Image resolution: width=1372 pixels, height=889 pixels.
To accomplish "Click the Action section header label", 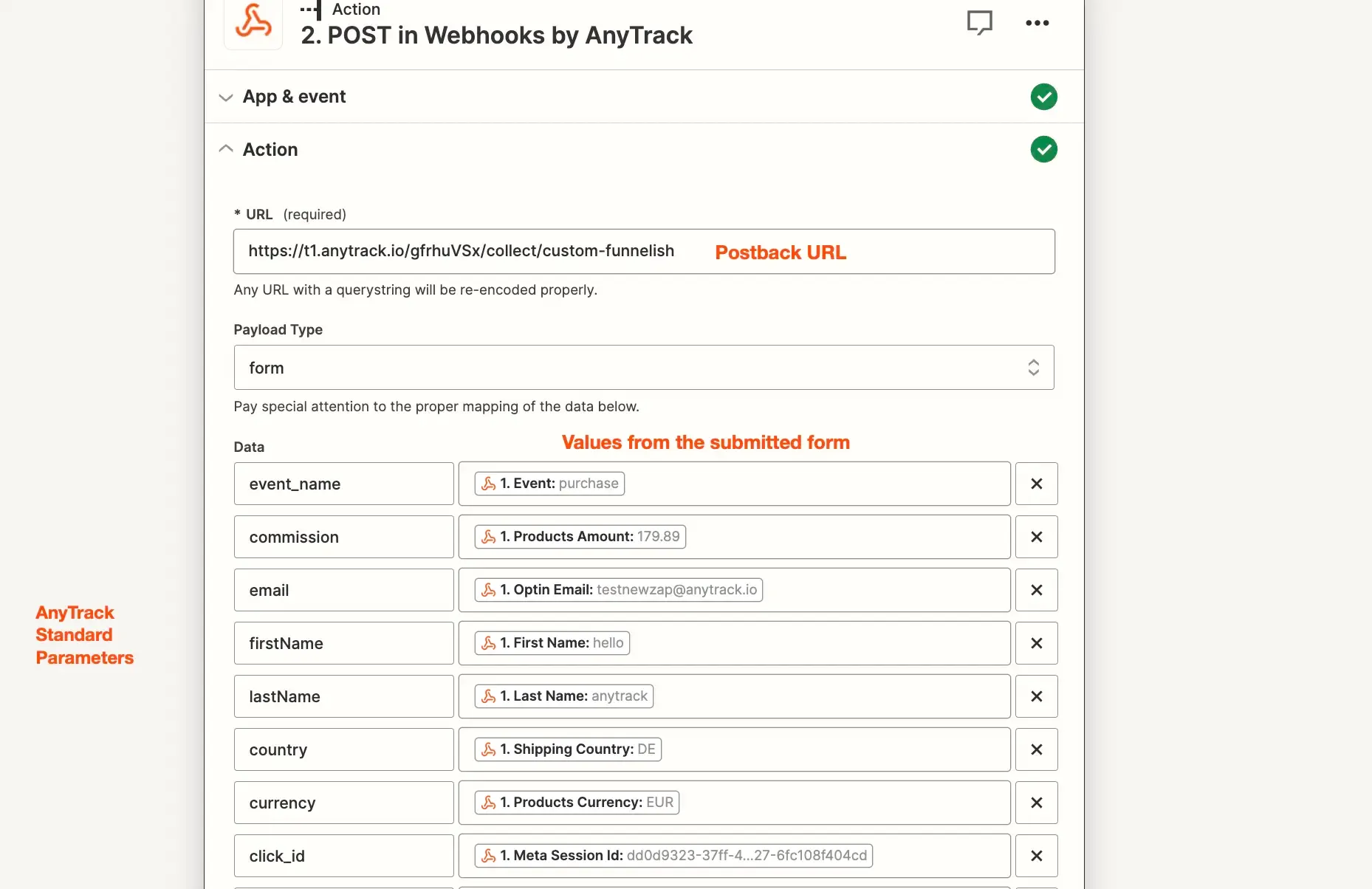I will [x=270, y=150].
